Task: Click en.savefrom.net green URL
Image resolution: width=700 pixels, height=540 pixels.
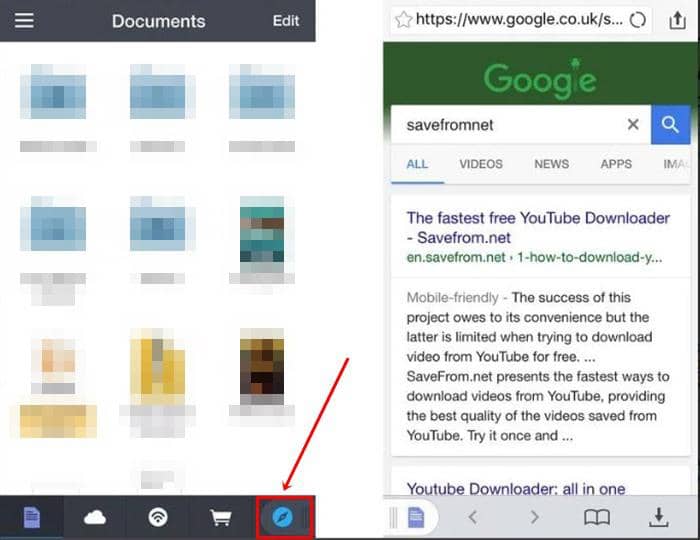Action: tap(534, 258)
